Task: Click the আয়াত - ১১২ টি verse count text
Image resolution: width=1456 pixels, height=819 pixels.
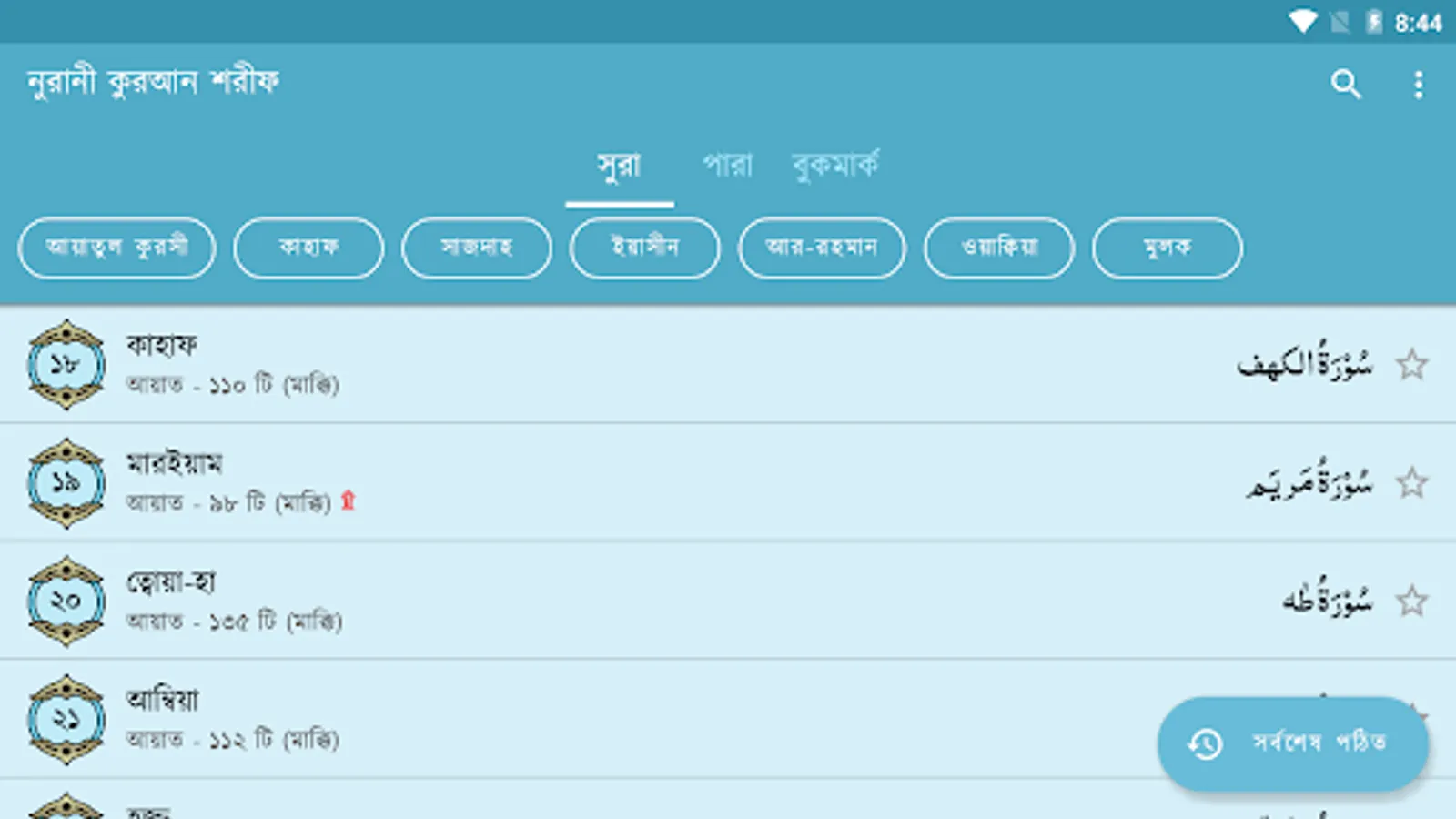Action: 233,740
